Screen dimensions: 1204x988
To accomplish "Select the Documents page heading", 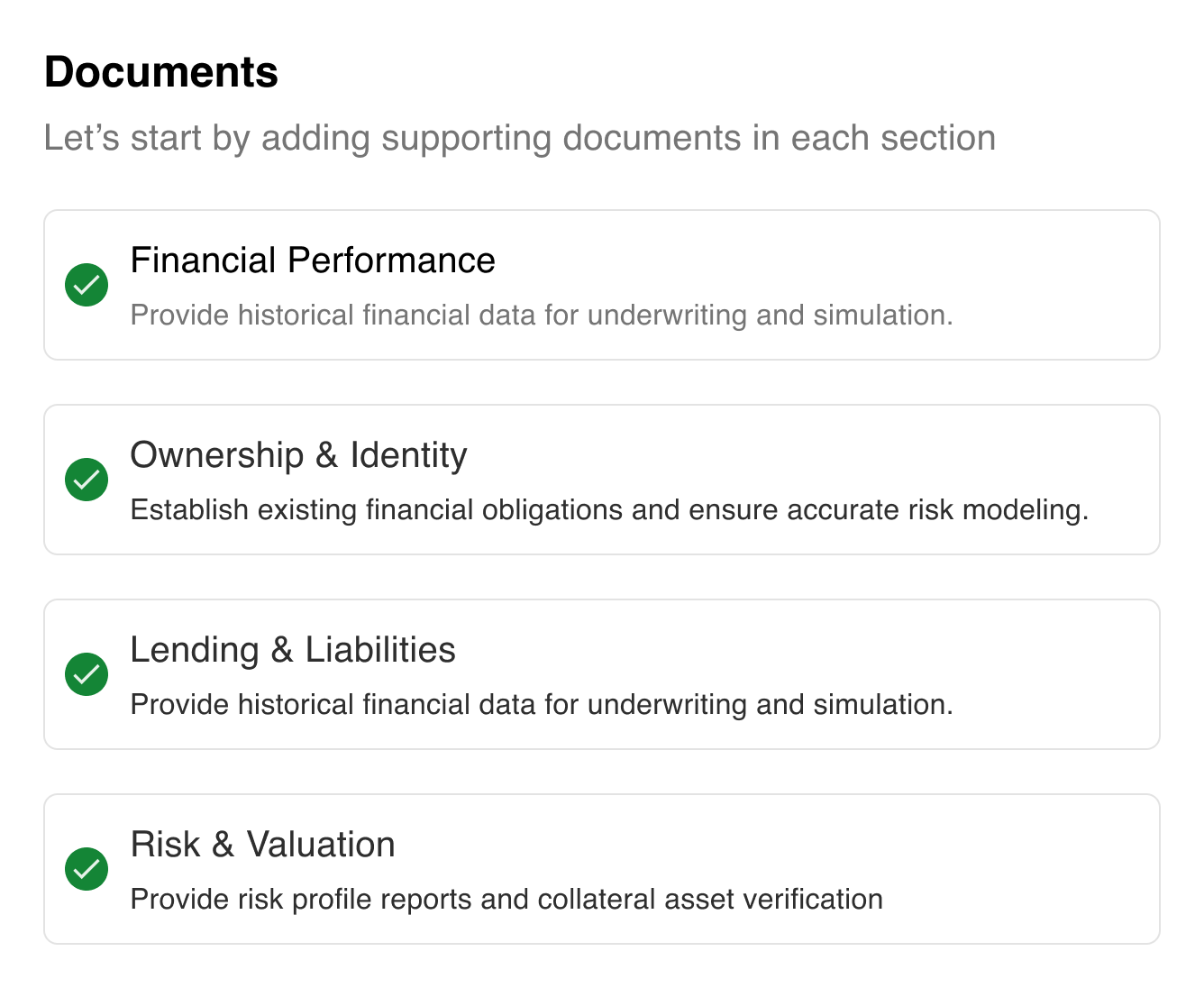I will [x=160, y=72].
